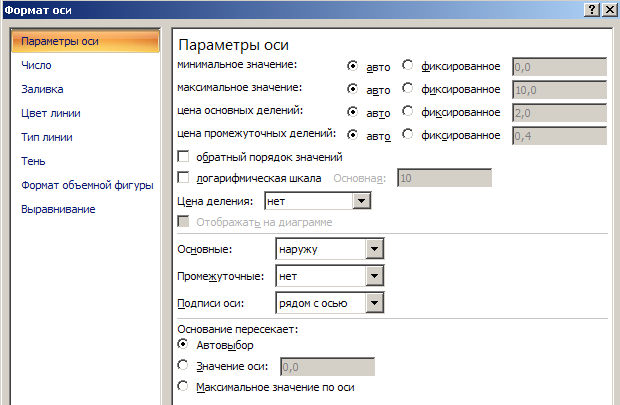The width and height of the screenshot is (620, 405).
Task: Click the maximum value field showing 10,0
Action: 560,90
